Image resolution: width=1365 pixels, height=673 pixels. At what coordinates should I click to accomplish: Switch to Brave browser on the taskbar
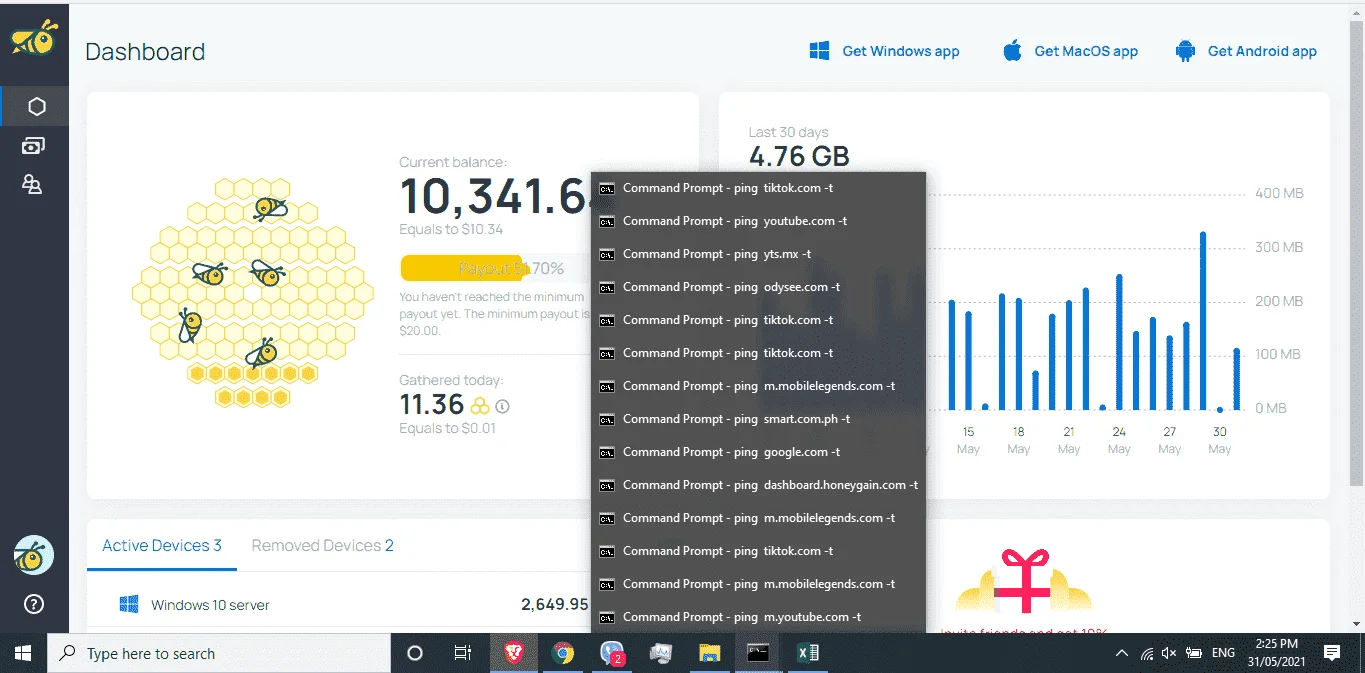pos(513,653)
